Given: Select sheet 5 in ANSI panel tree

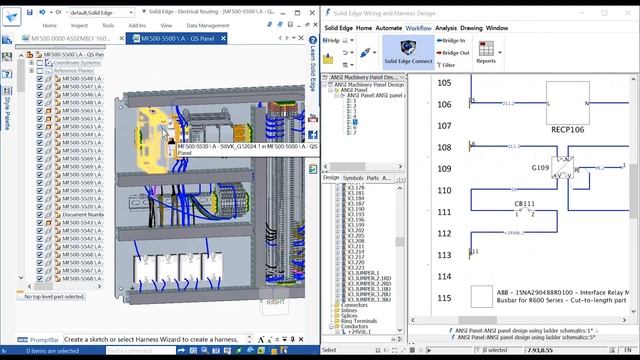Looking at the screenshot, I should [355, 122].
